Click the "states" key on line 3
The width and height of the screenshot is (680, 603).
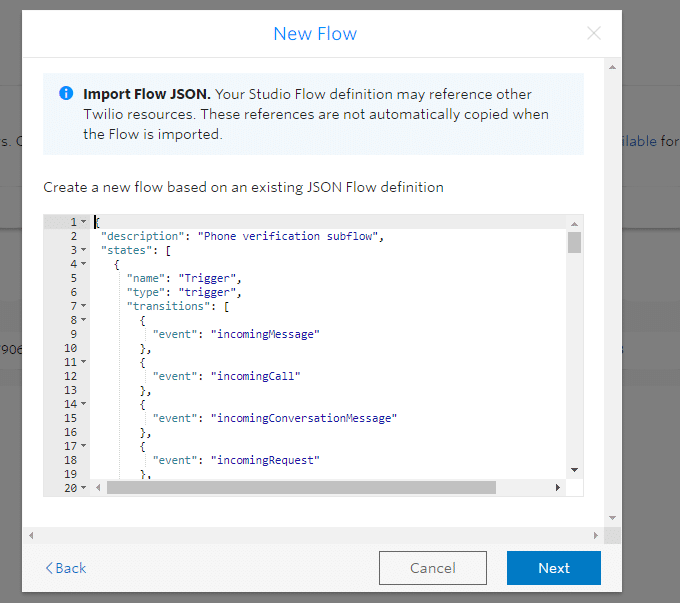click(x=126, y=250)
